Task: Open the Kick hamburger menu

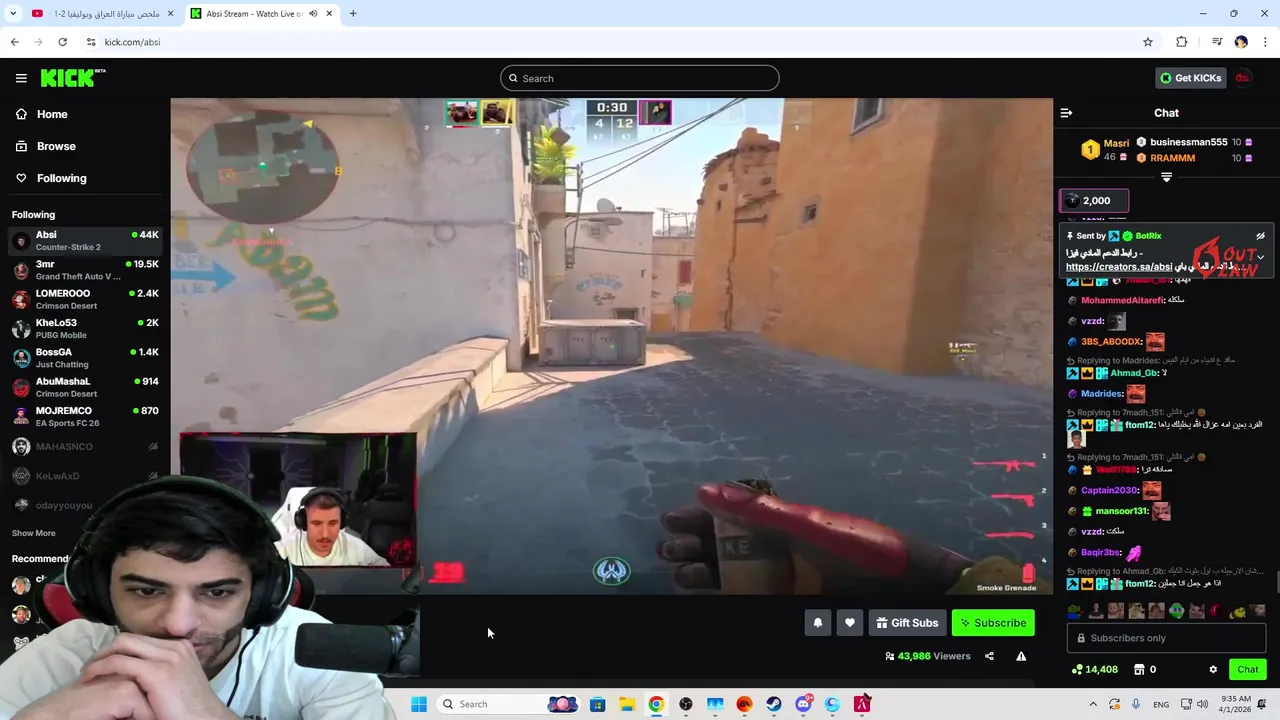Action: (x=21, y=78)
